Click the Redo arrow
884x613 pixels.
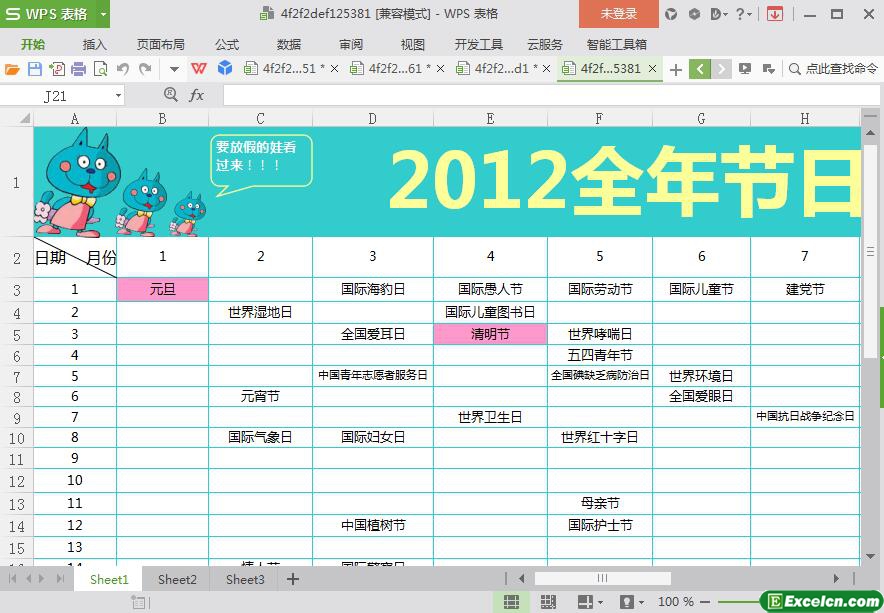[x=145, y=69]
